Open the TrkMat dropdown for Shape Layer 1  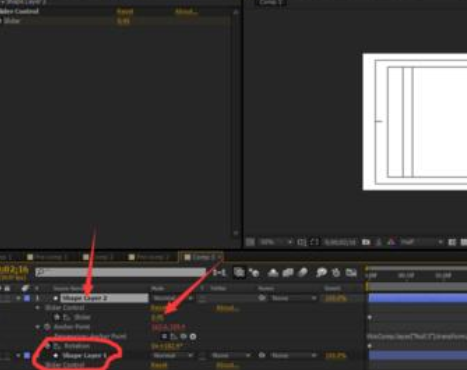230,356
